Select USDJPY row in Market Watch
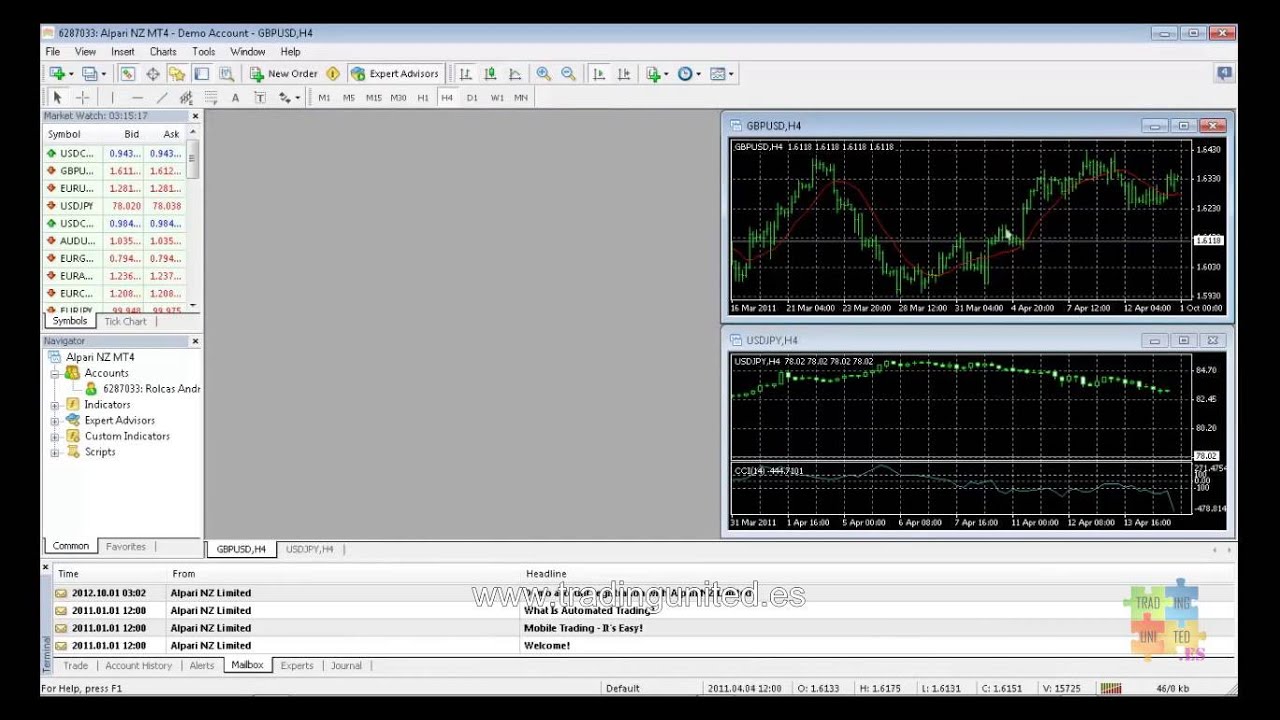The width and height of the screenshot is (1280, 720). (114, 206)
